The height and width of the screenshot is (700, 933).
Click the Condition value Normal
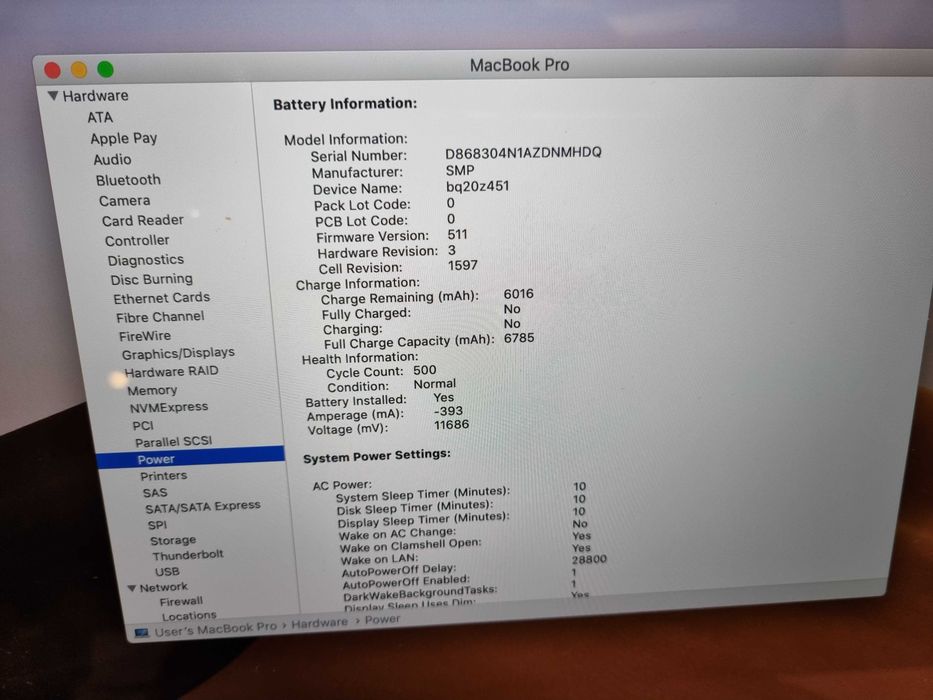(x=435, y=384)
